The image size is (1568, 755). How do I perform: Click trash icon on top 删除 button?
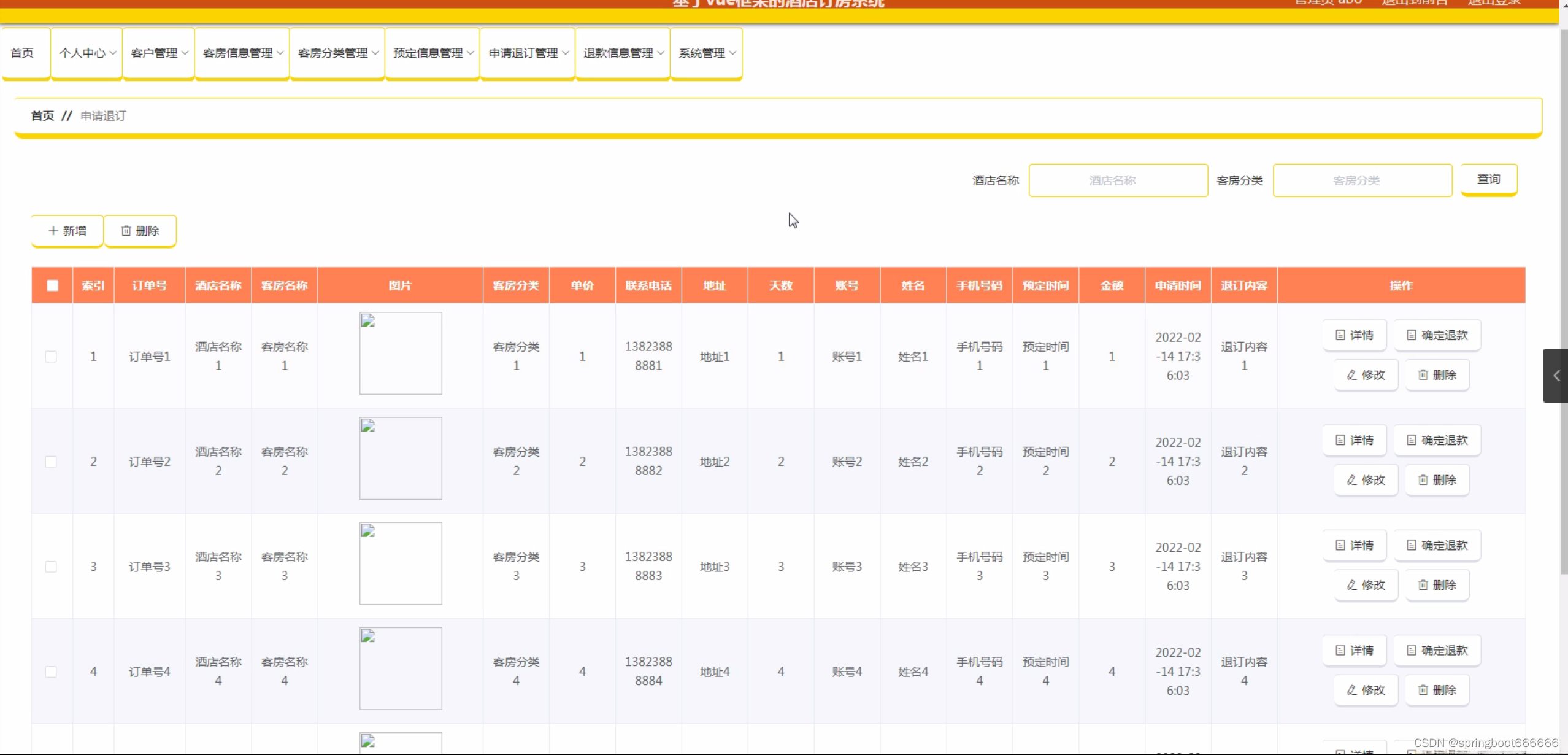(126, 231)
